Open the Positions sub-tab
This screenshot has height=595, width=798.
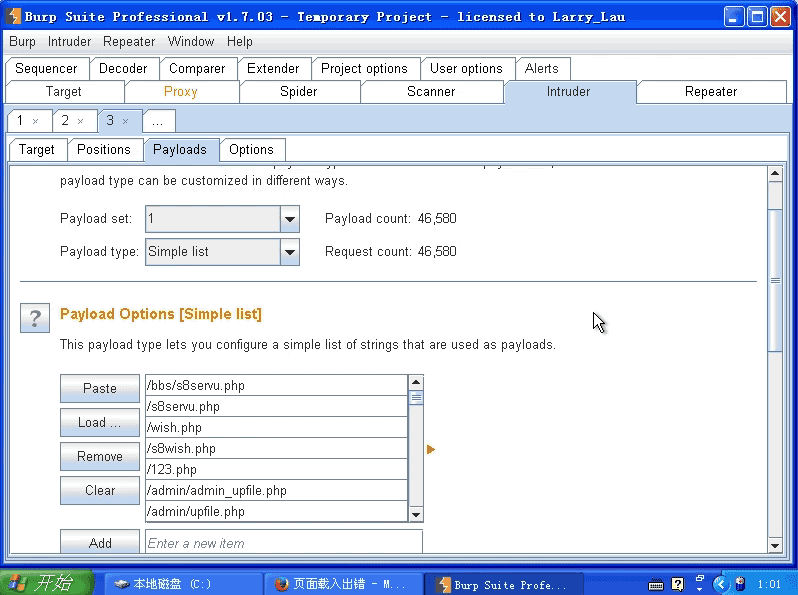pos(104,150)
